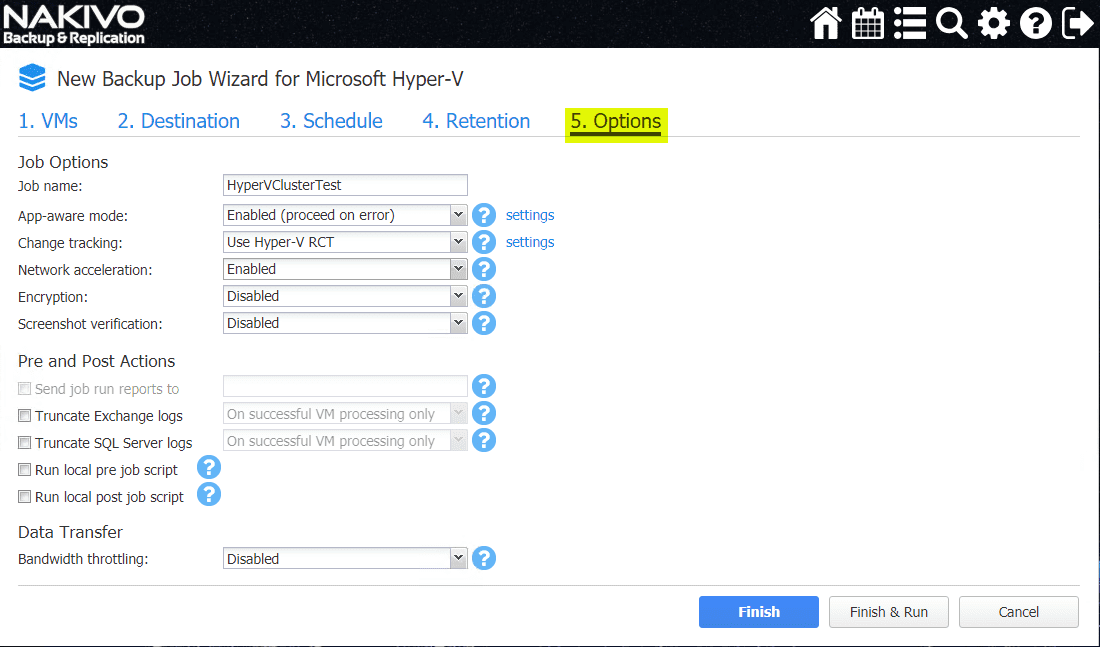Select the 5. Options step

click(x=616, y=122)
